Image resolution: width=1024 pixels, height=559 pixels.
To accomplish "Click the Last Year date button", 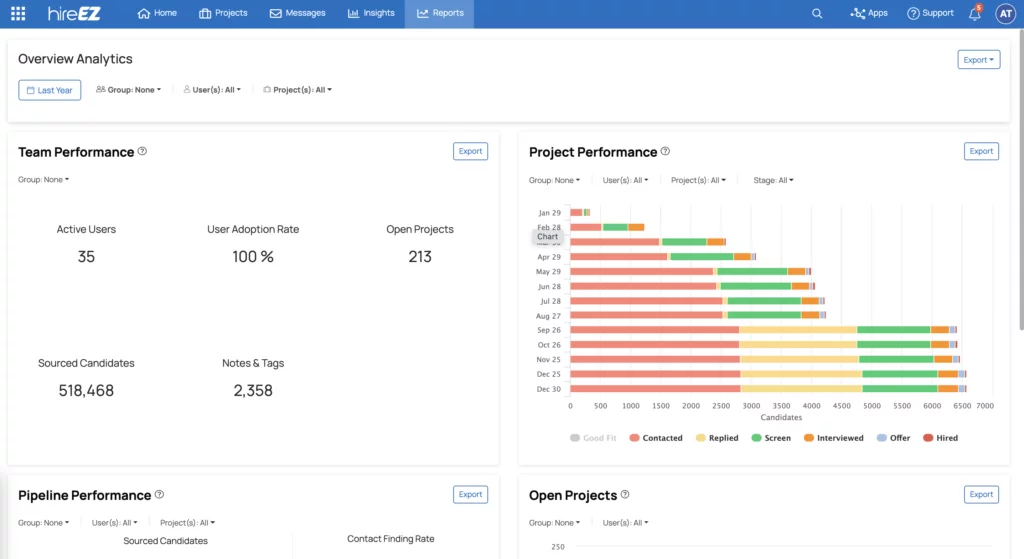I will coord(49,90).
